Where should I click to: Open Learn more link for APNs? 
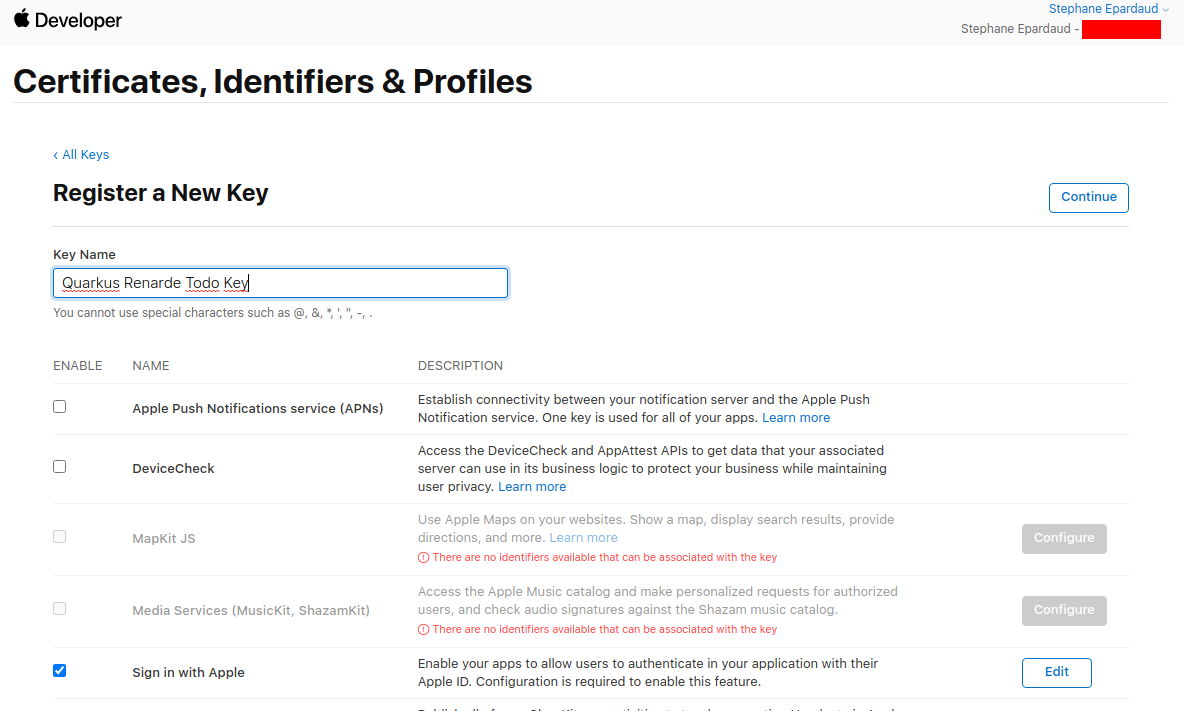(796, 418)
